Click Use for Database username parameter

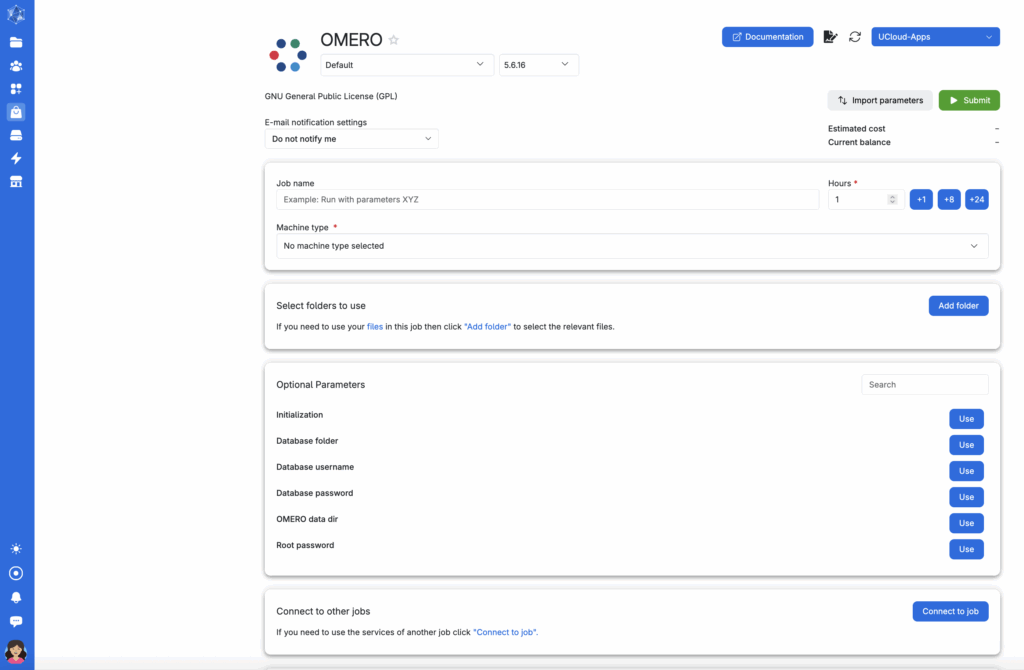967,471
